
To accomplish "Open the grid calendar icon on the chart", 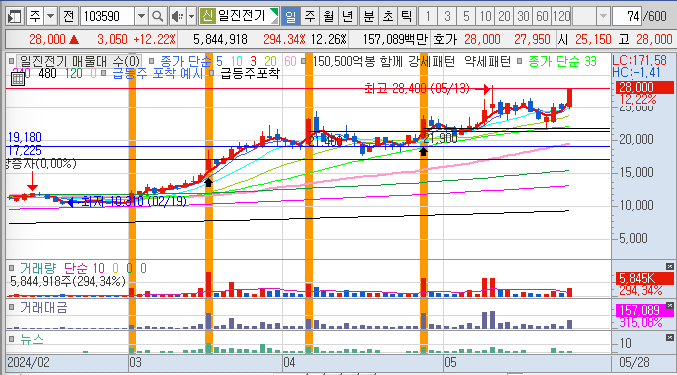I will (18, 79).
